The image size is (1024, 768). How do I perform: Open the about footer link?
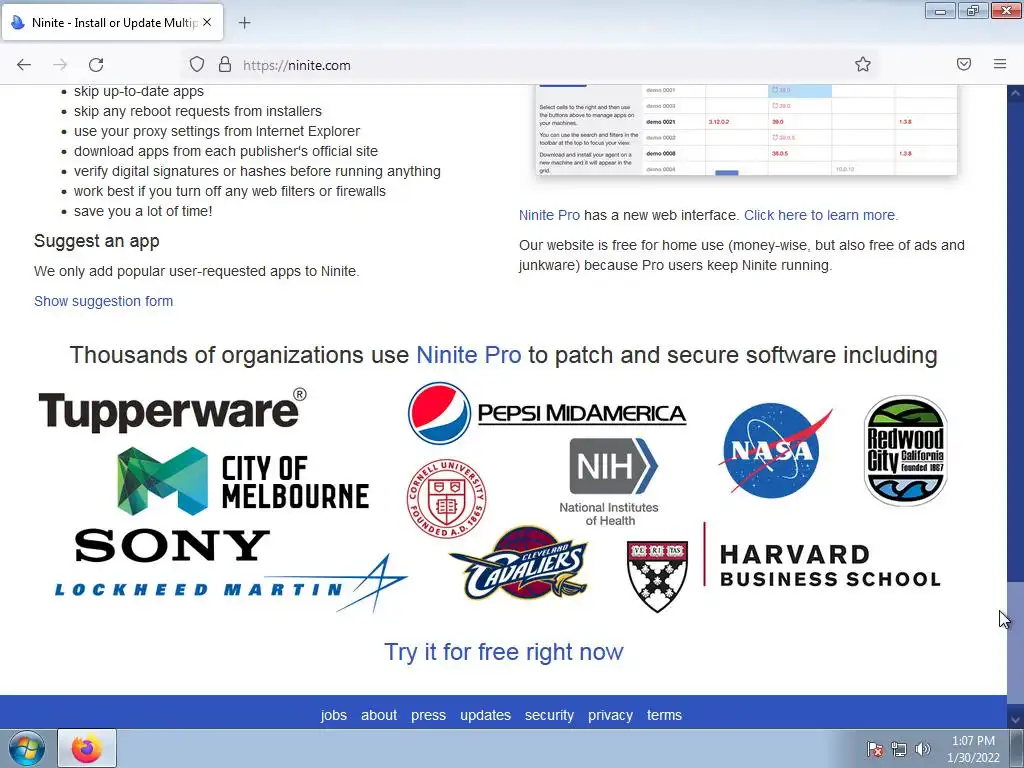pyautogui.click(x=379, y=715)
